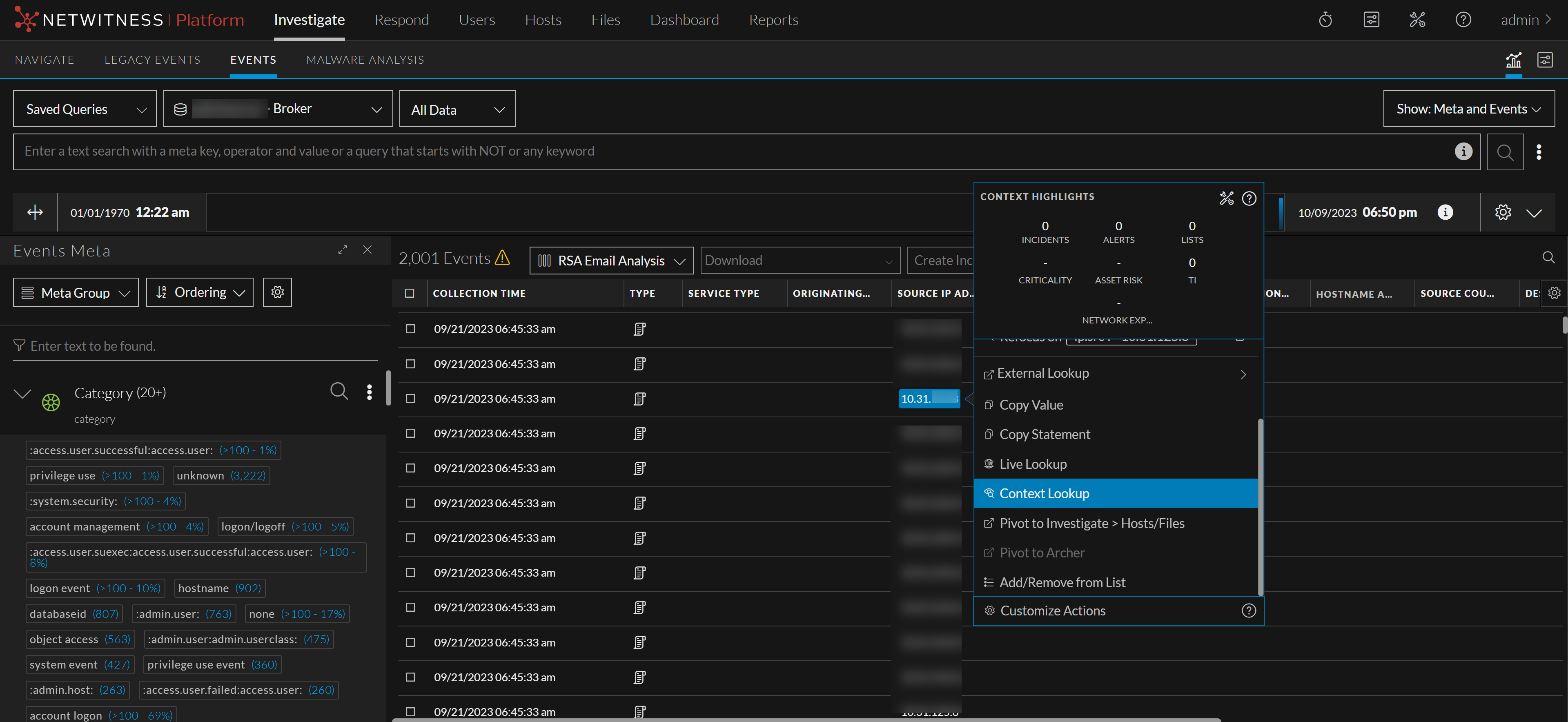
Task: Click the 'logon/logoff' category meta value
Action: click(x=253, y=526)
